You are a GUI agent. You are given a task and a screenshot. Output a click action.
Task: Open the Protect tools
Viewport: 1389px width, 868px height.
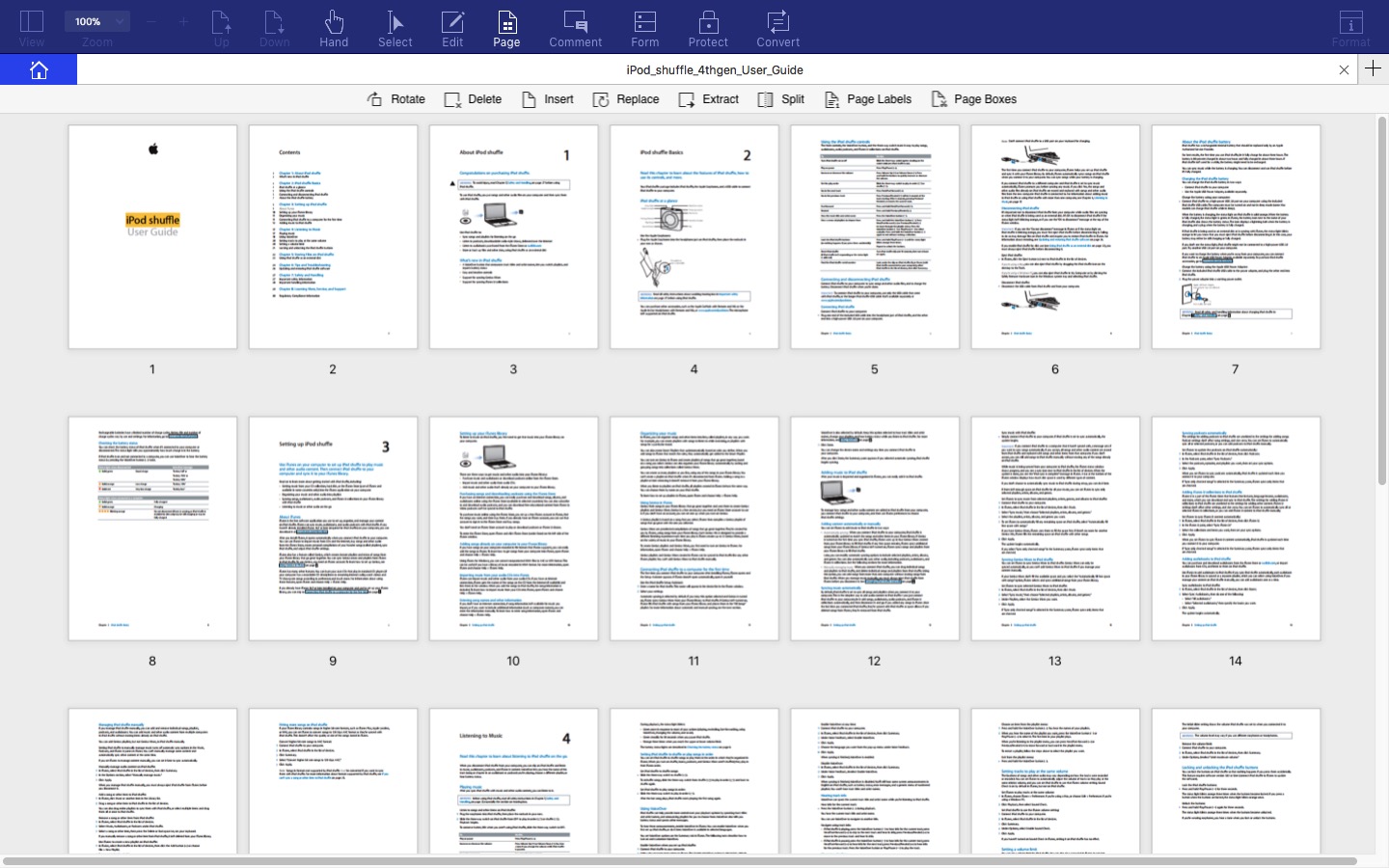[x=708, y=28]
